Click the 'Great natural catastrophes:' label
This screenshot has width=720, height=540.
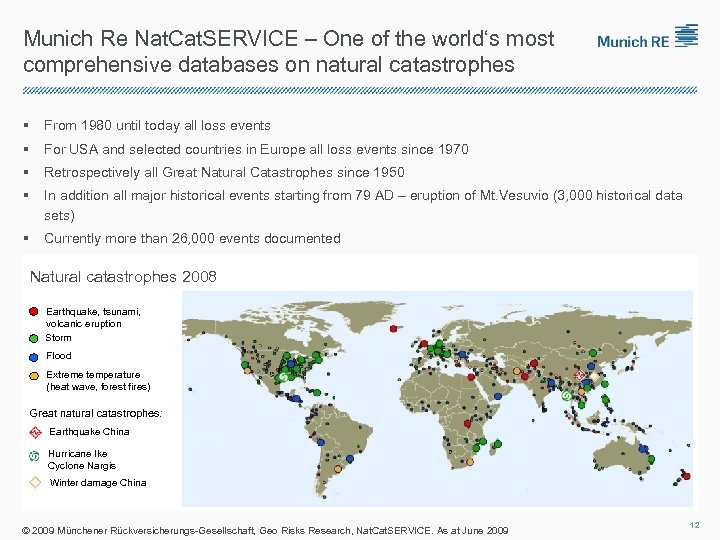(96, 413)
